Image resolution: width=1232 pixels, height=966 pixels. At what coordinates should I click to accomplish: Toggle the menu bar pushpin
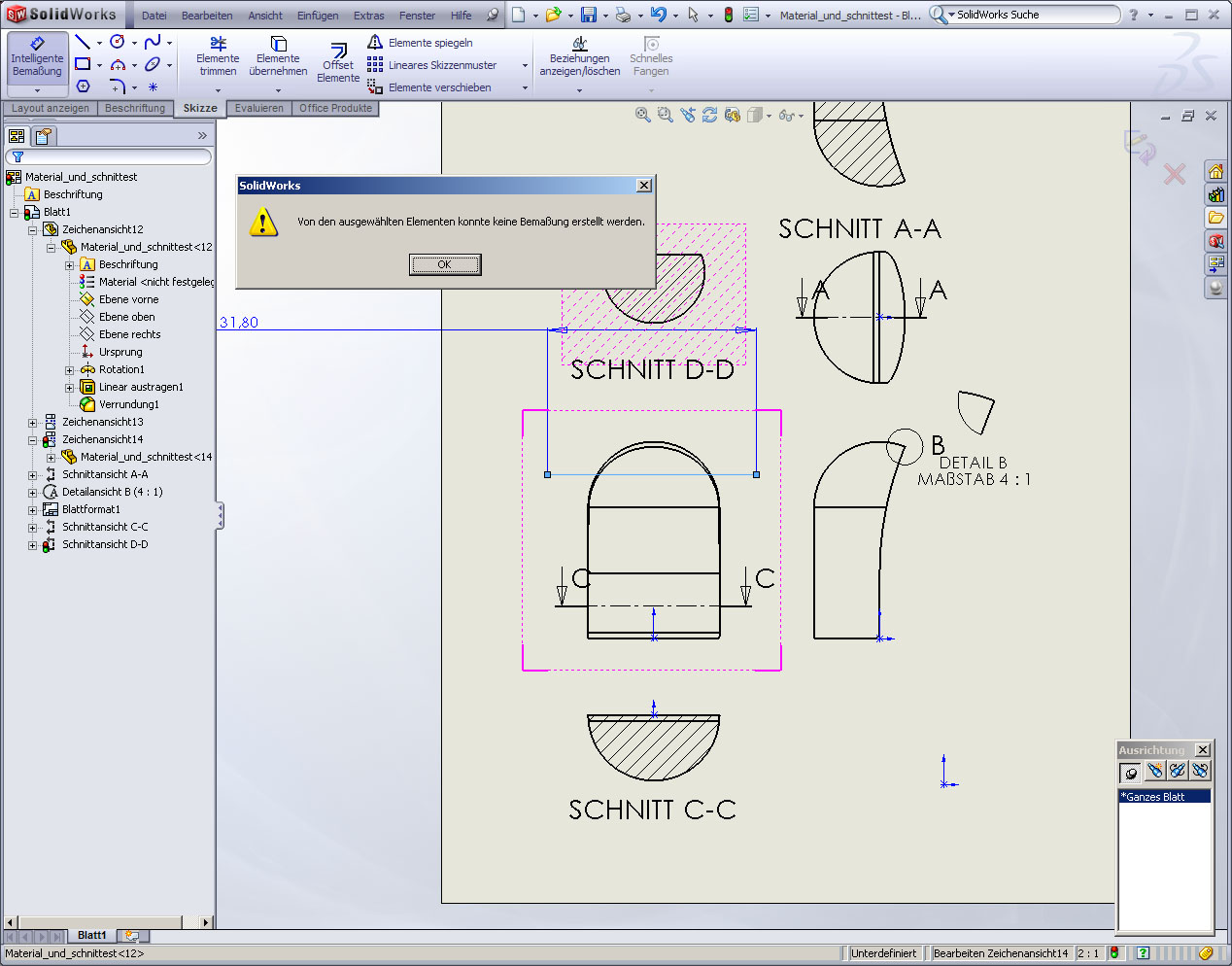tap(492, 15)
